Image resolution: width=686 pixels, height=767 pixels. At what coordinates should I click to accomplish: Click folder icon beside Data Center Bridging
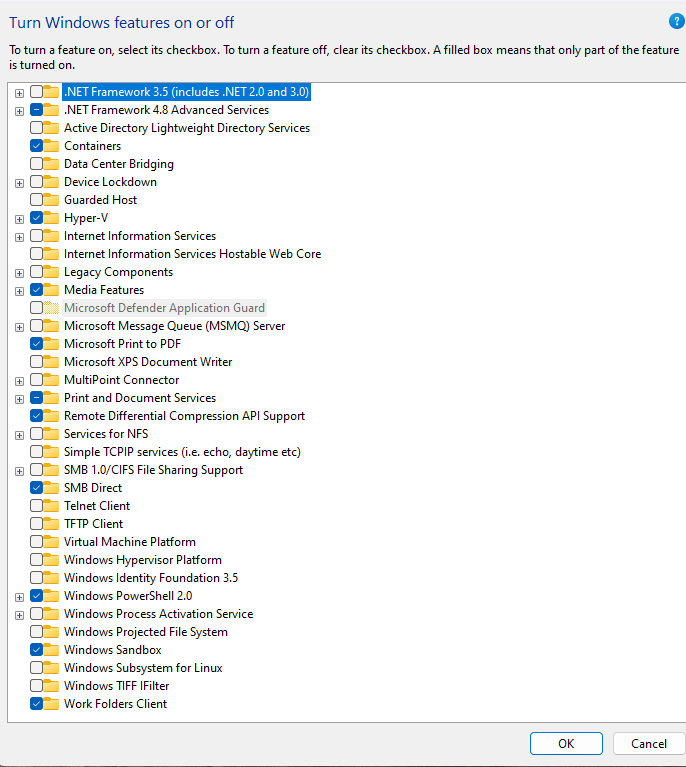point(51,164)
